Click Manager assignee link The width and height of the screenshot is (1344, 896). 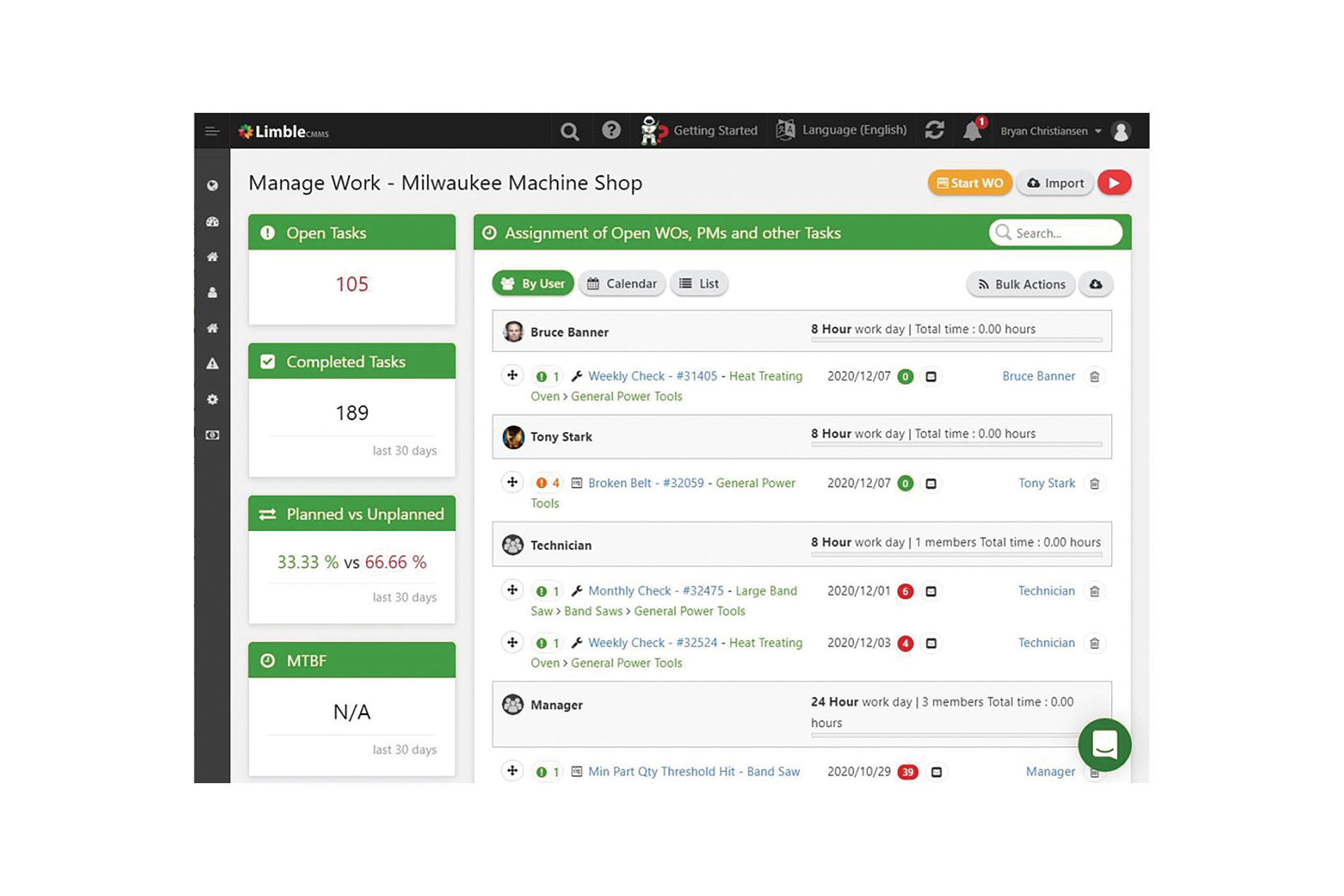pos(1050,772)
